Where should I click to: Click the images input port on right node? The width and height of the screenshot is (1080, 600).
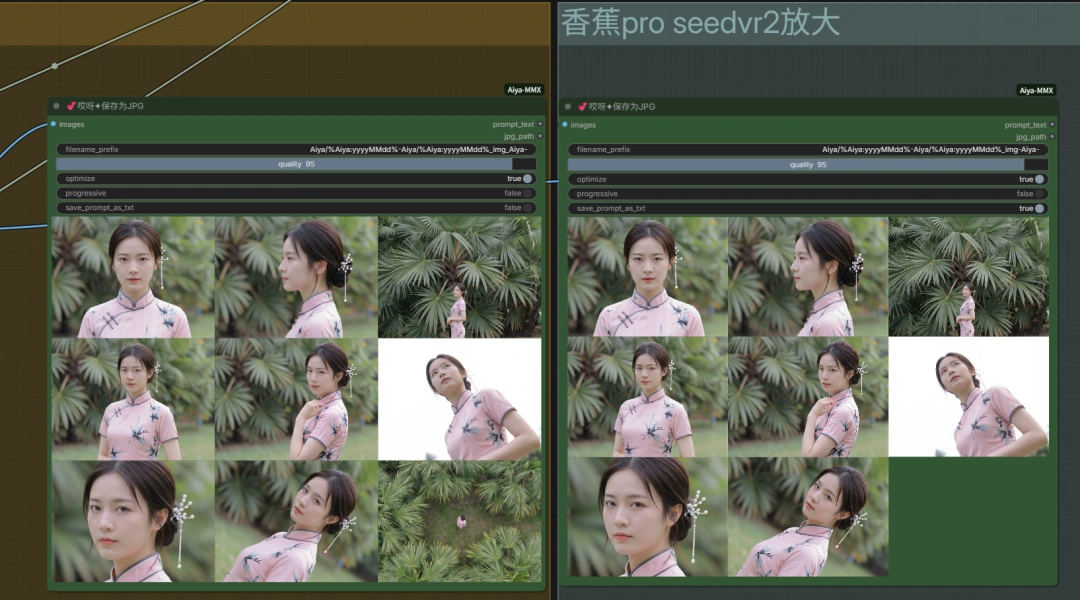coord(565,125)
